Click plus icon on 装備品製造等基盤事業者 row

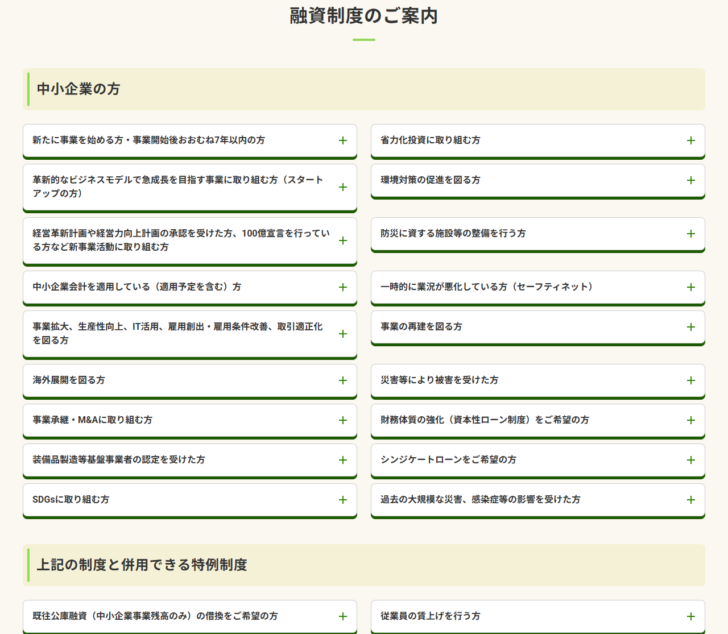click(343, 460)
